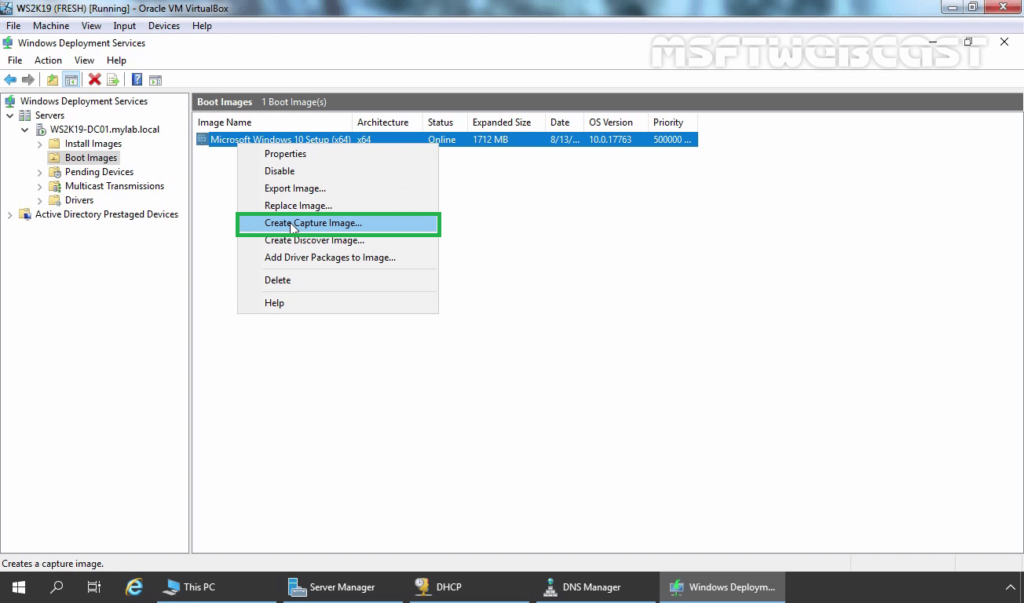Image resolution: width=1024 pixels, height=603 pixels.
Task: Sort by the Image Name column header
Action: (273, 122)
